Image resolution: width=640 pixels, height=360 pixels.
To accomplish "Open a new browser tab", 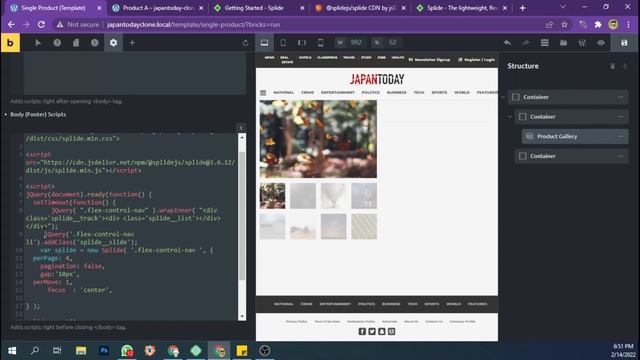I will 522,8.
